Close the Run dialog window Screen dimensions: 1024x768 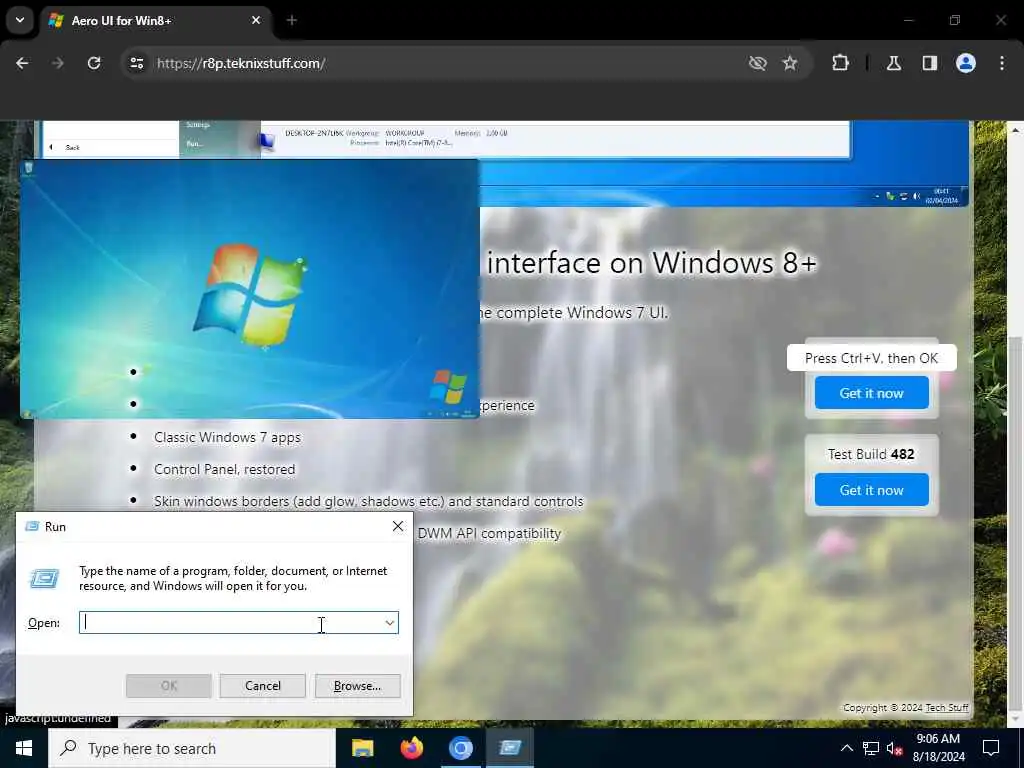pyautogui.click(x=398, y=526)
